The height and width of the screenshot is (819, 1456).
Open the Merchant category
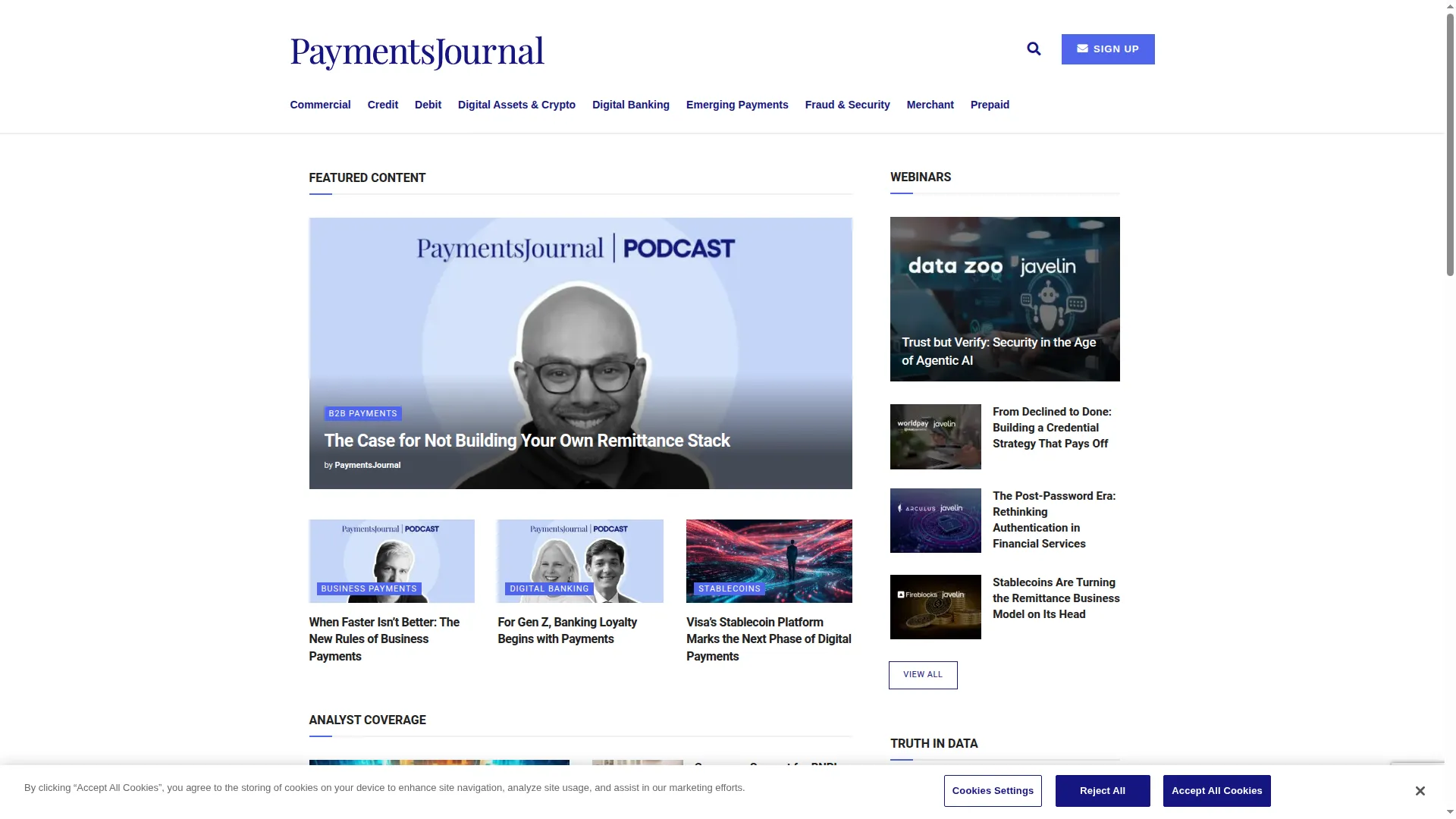point(930,105)
